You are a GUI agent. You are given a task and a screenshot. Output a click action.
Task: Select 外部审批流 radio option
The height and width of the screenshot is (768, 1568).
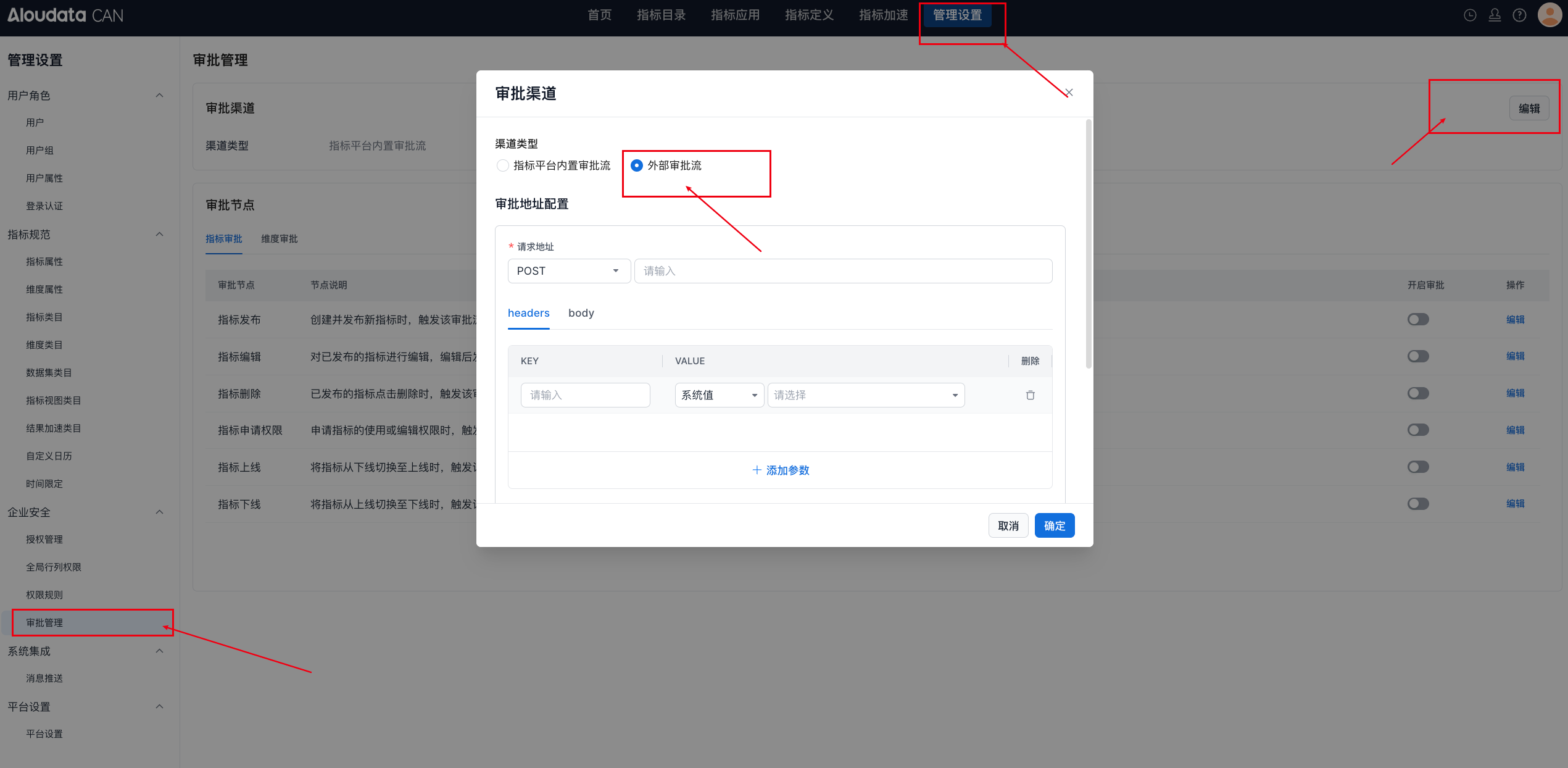click(637, 165)
